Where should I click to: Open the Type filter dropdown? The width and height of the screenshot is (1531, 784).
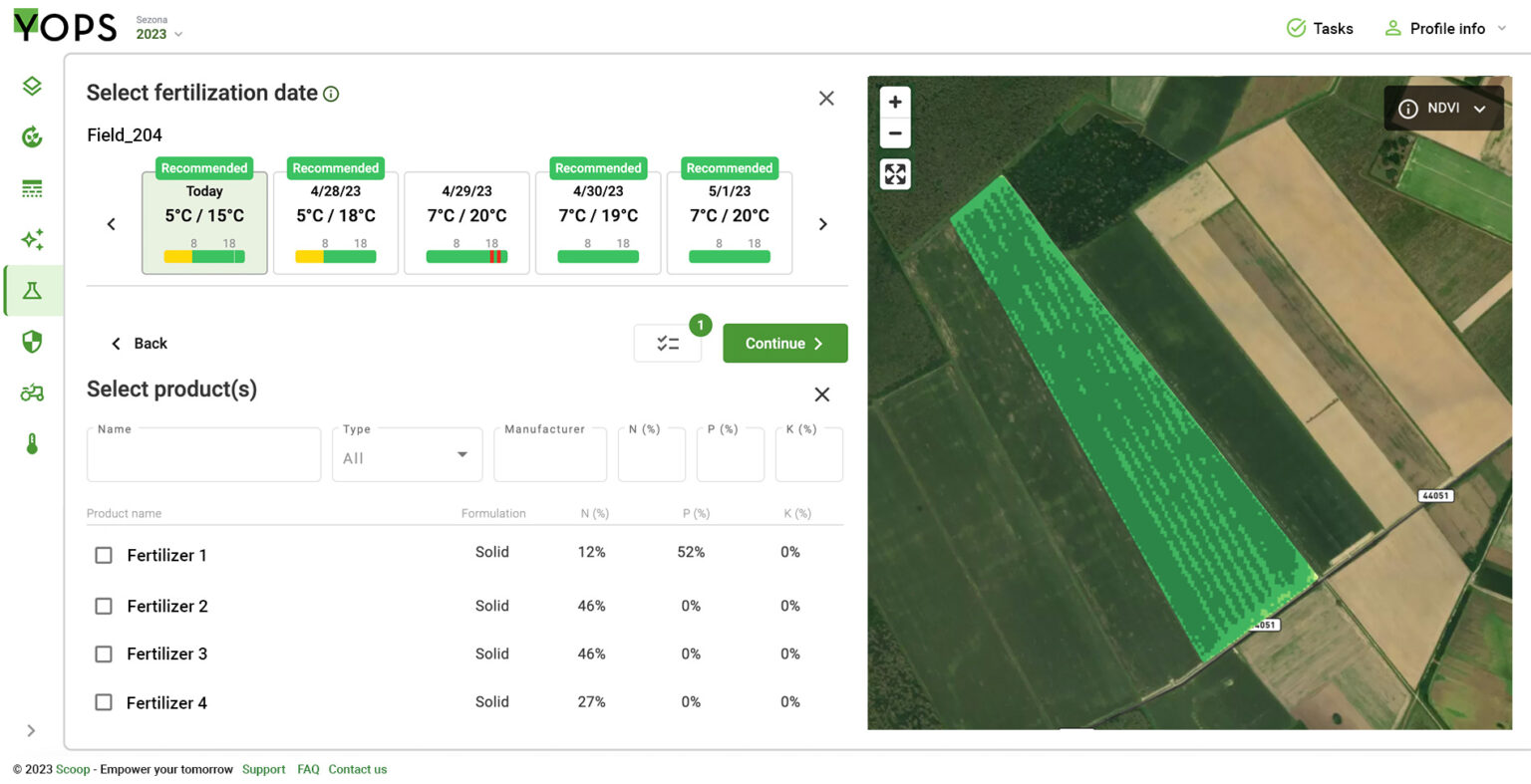tap(407, 456)
